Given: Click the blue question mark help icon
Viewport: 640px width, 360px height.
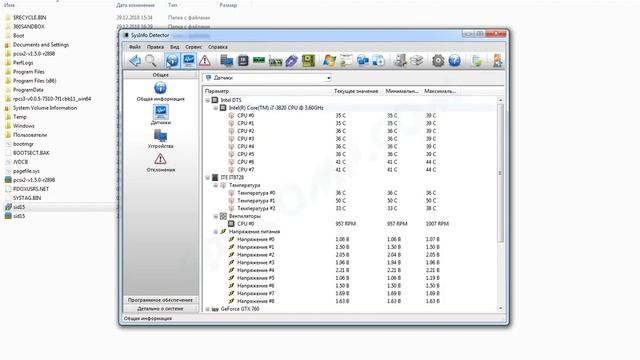Looking at the screenshot, I should [454, 61].
